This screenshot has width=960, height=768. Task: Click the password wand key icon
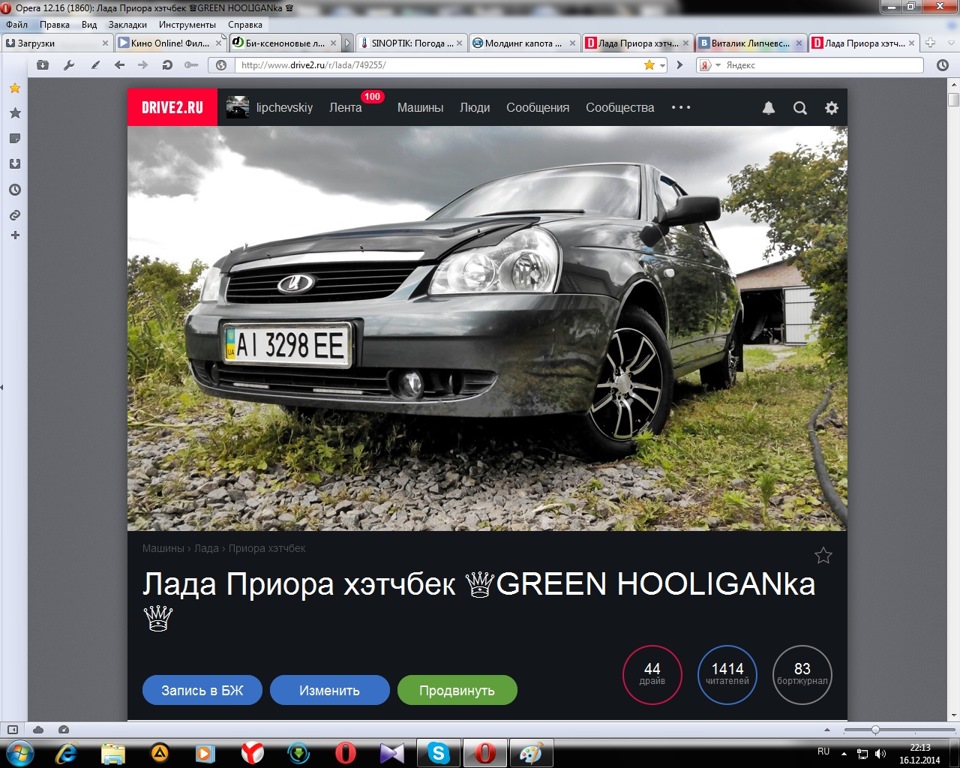(191, 65)
